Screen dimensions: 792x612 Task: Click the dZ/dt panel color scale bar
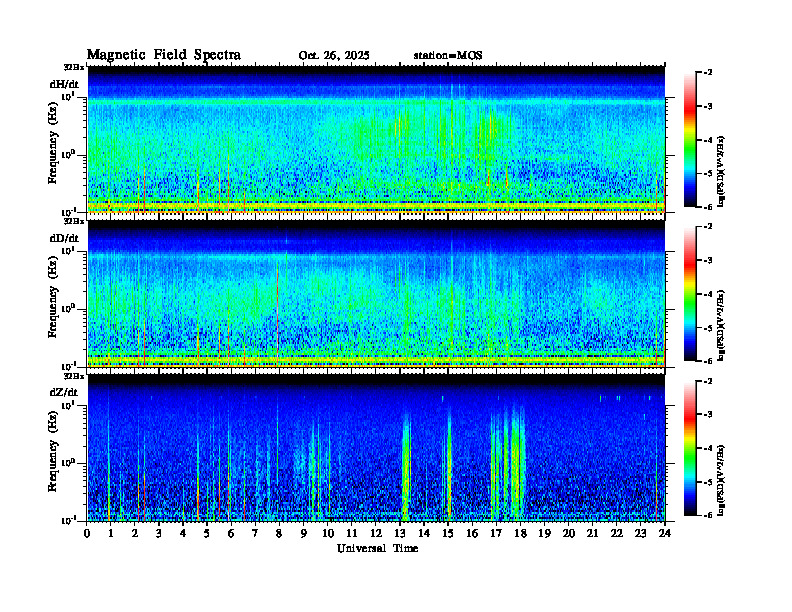pyautogui.click(x=690, y=448)
